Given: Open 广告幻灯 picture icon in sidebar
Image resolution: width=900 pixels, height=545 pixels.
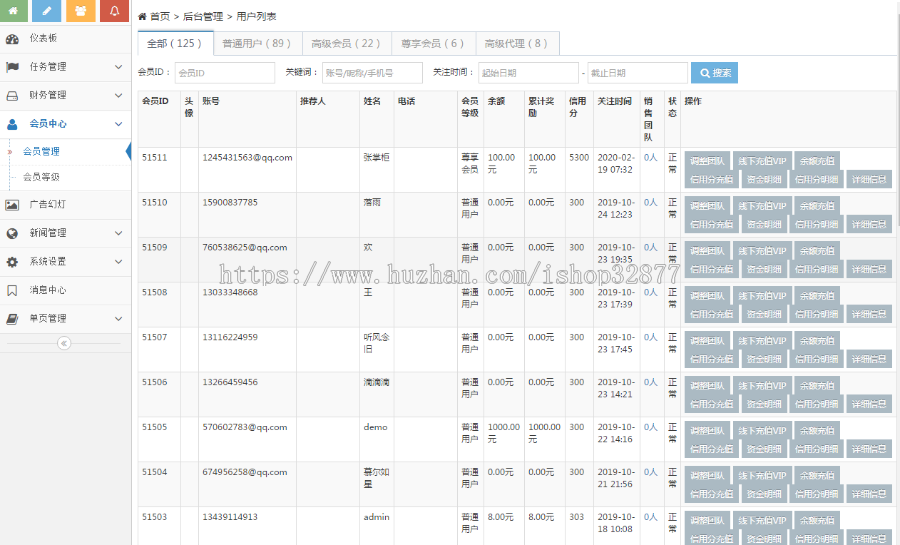Looking at the screenshot, I should [x=12, y=205].
